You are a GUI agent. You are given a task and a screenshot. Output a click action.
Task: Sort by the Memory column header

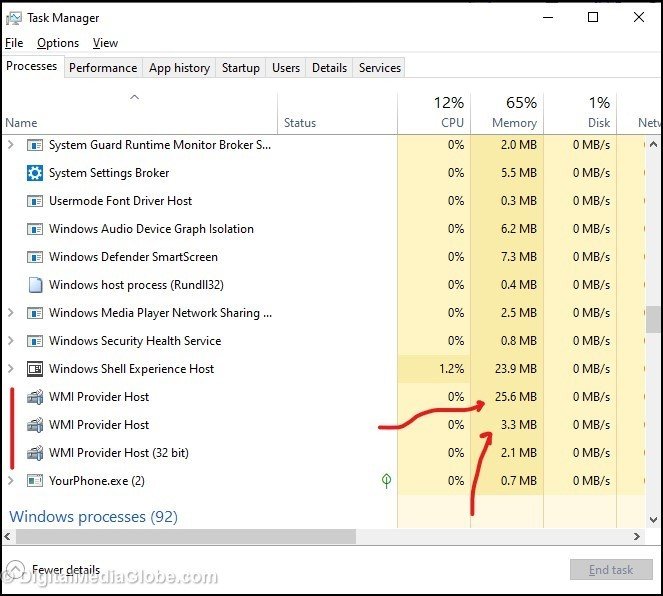click(x=507, y=113)
